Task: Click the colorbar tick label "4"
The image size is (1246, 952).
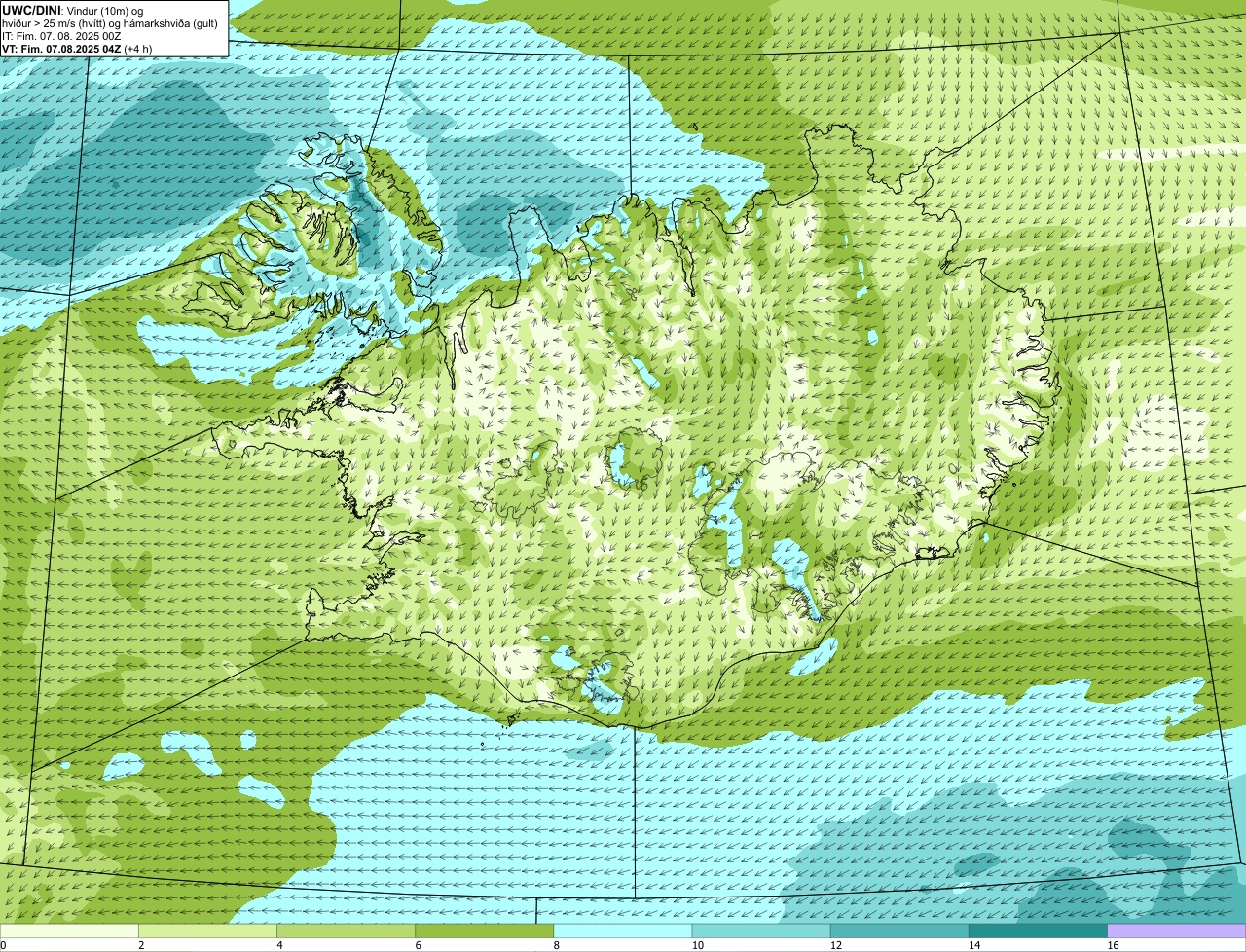Action: pyautogui.click(x=279, y=945)
